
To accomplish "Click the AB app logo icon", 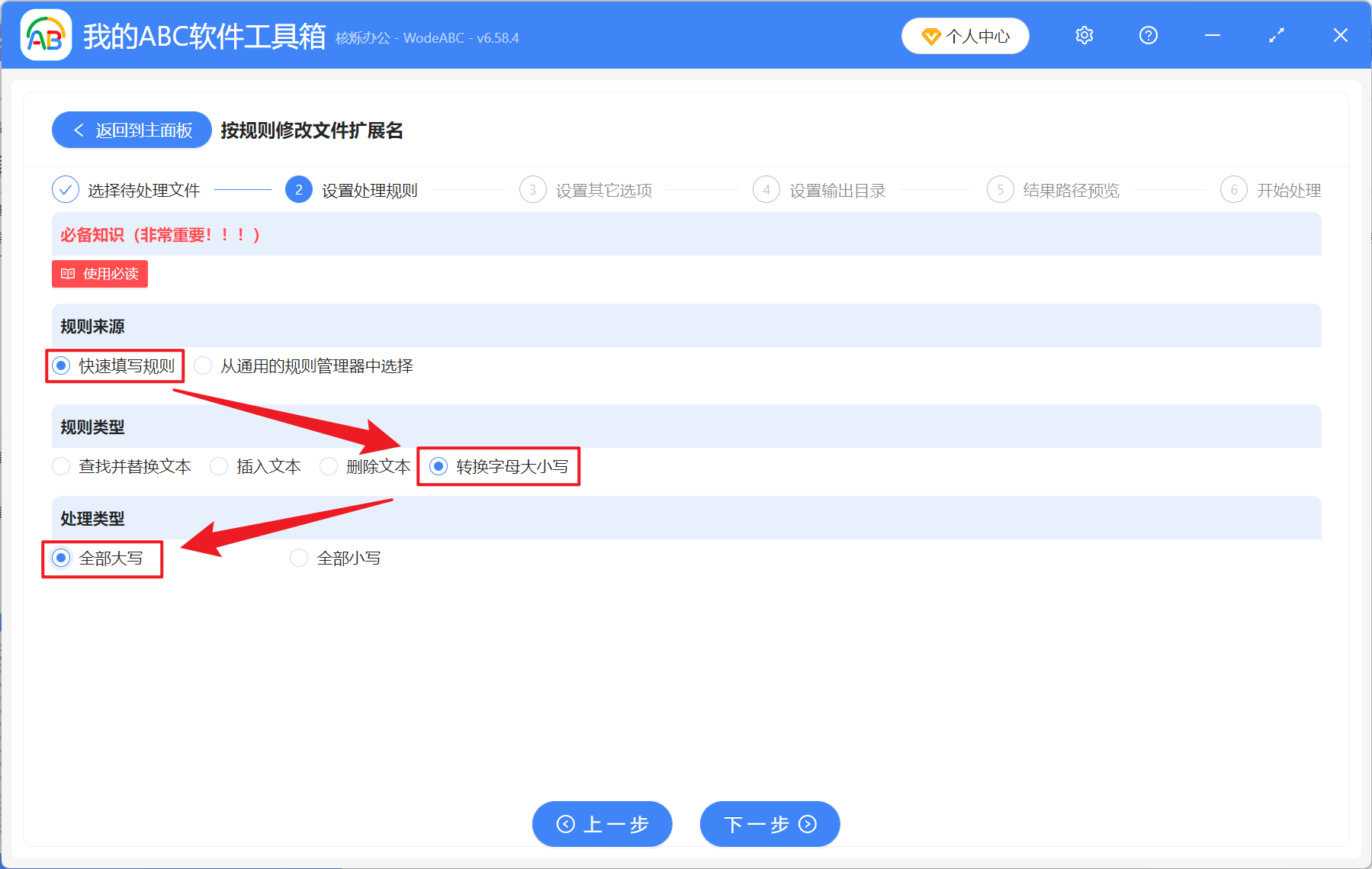I will coord(46,35).
